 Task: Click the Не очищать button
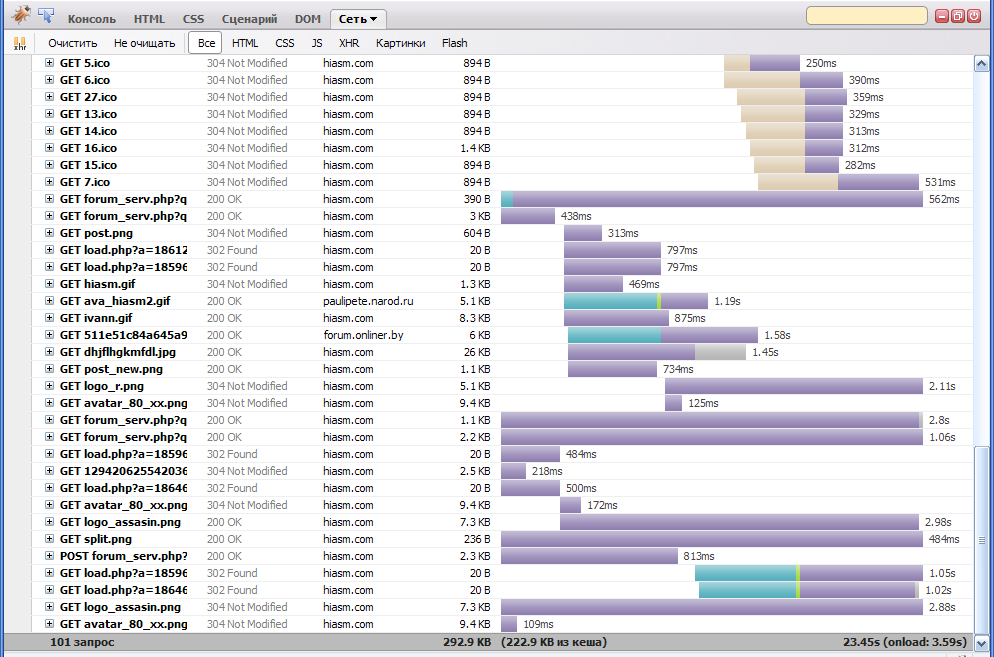pyautogui.click(x=144, y=43)
